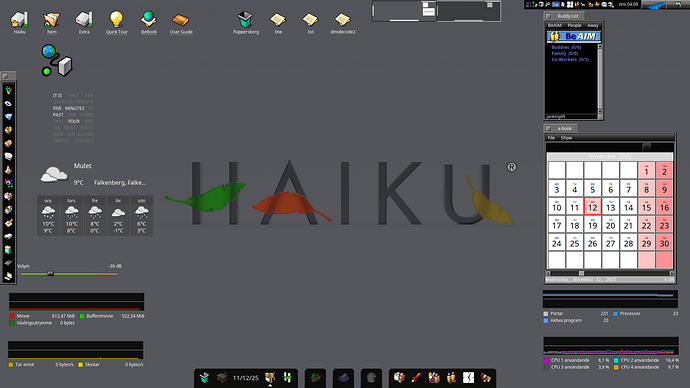690x388 pixels.
Task: Click the BeAIM logo banner
Action: (x=574, y=37)
